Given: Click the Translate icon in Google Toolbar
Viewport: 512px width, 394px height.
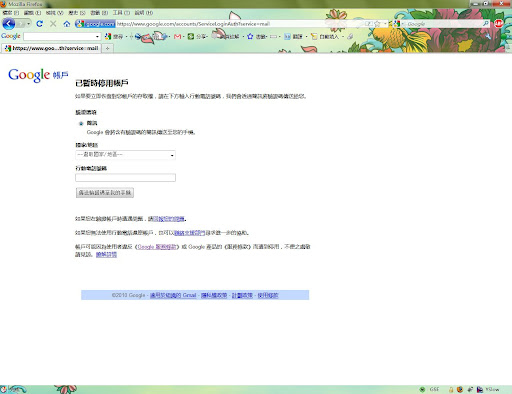Looking at the screenshot, I should (x=287, y=36).
